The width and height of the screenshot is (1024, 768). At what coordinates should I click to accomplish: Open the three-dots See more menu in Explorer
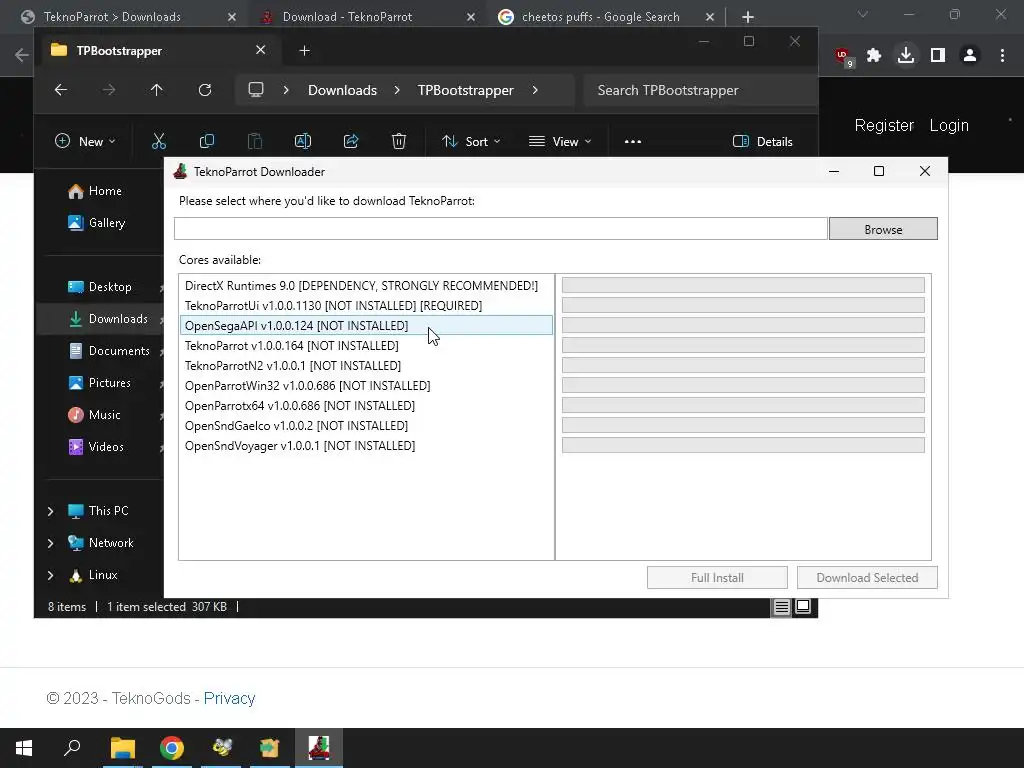coord(633,141)
